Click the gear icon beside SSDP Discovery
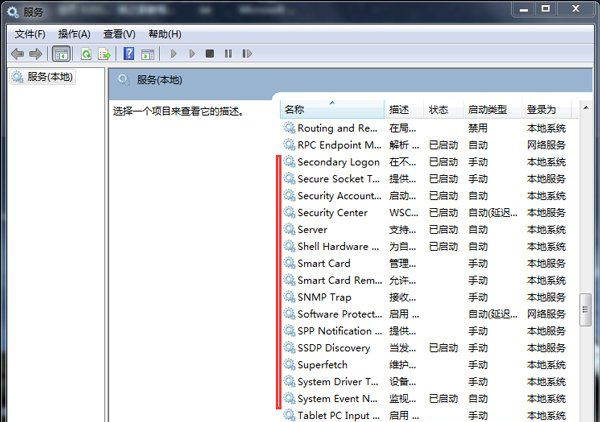The height and width of the screenshot is (422, 600). click(x=289, y=348)
